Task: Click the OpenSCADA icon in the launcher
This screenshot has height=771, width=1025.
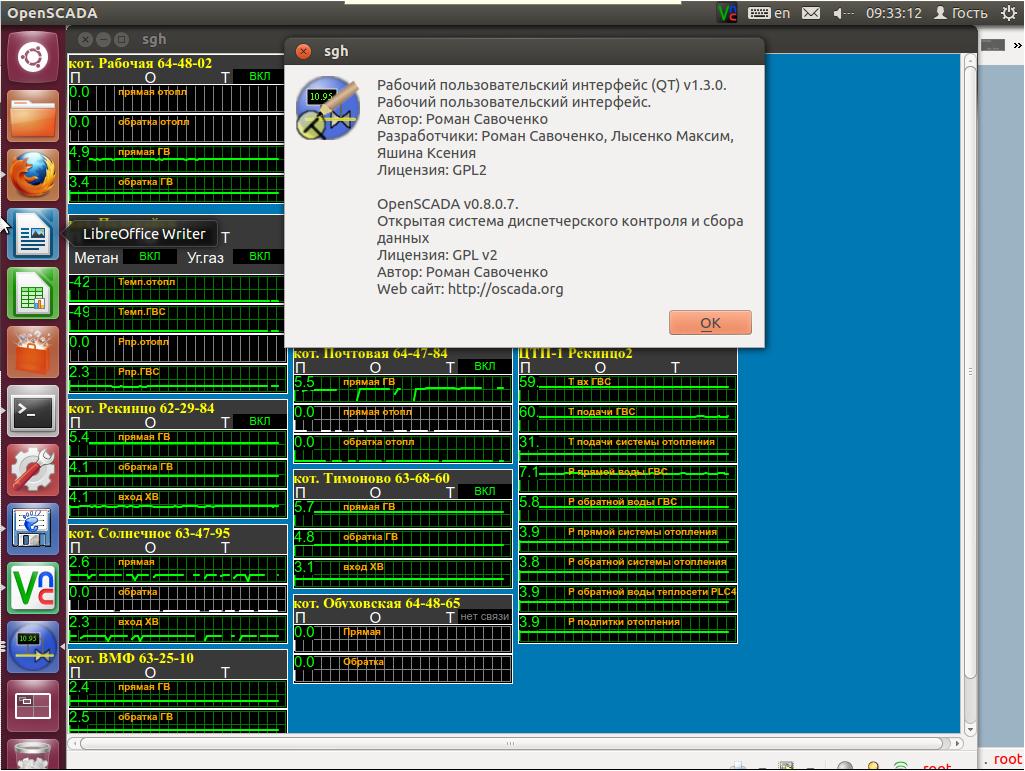Action: click(x=33, y=647)
